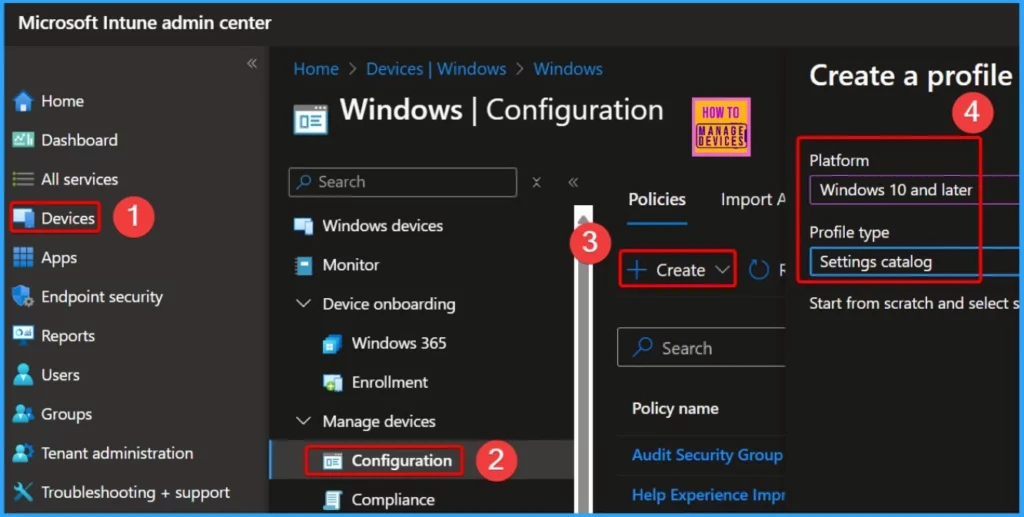
Task: Select Dashboard in left navigation
Action: coord(80,140)
